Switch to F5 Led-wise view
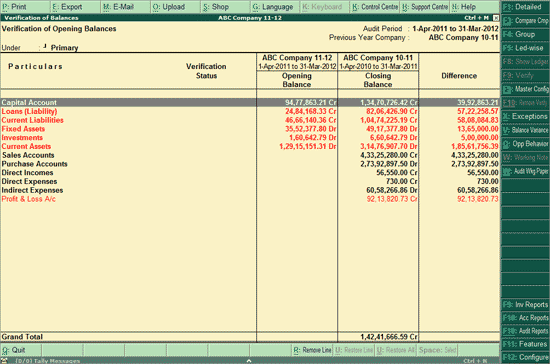Screen dimensions: 550x364 tap(525, 48)
